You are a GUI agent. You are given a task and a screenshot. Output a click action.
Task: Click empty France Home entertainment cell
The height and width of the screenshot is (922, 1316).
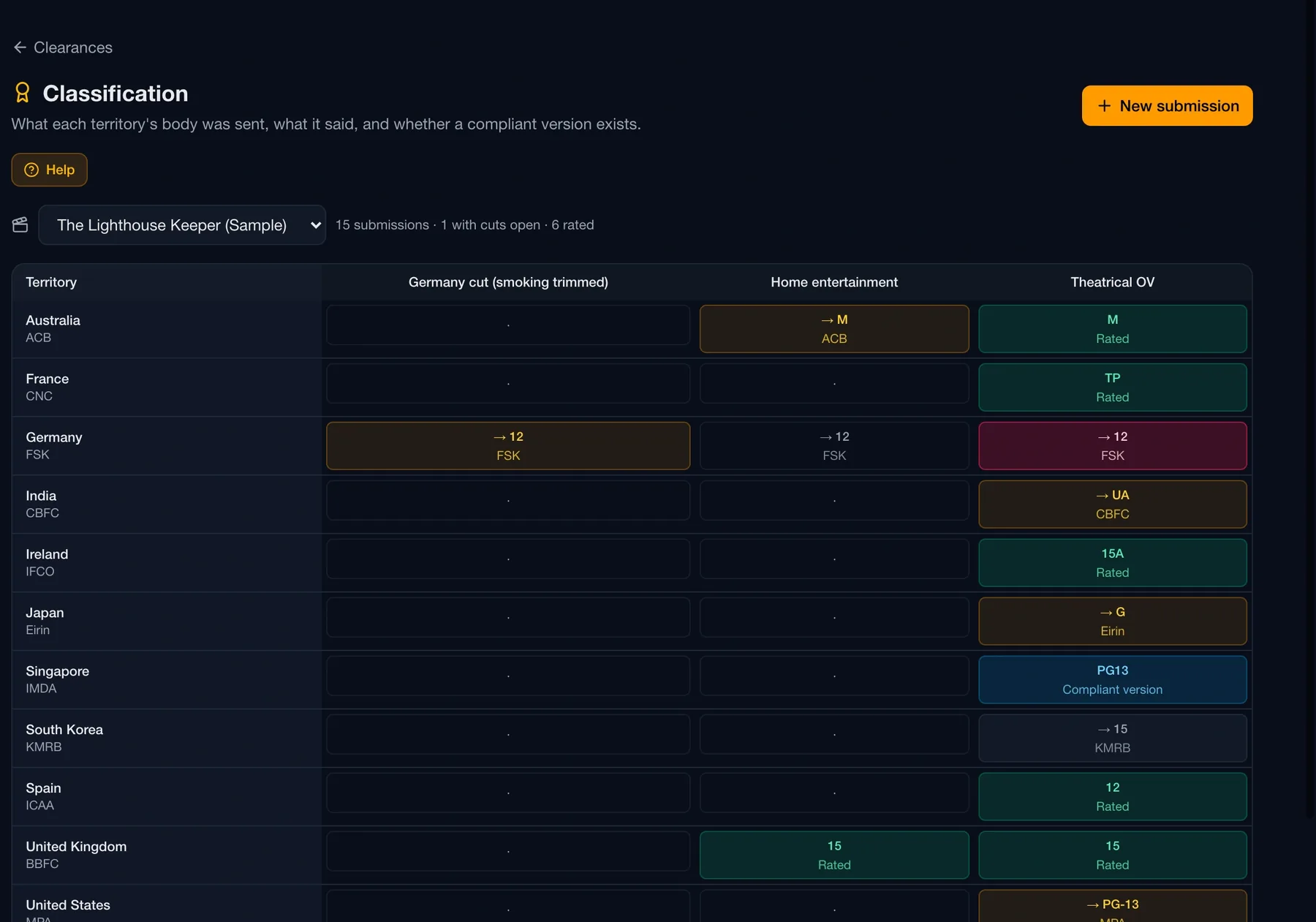pos(834,383)
